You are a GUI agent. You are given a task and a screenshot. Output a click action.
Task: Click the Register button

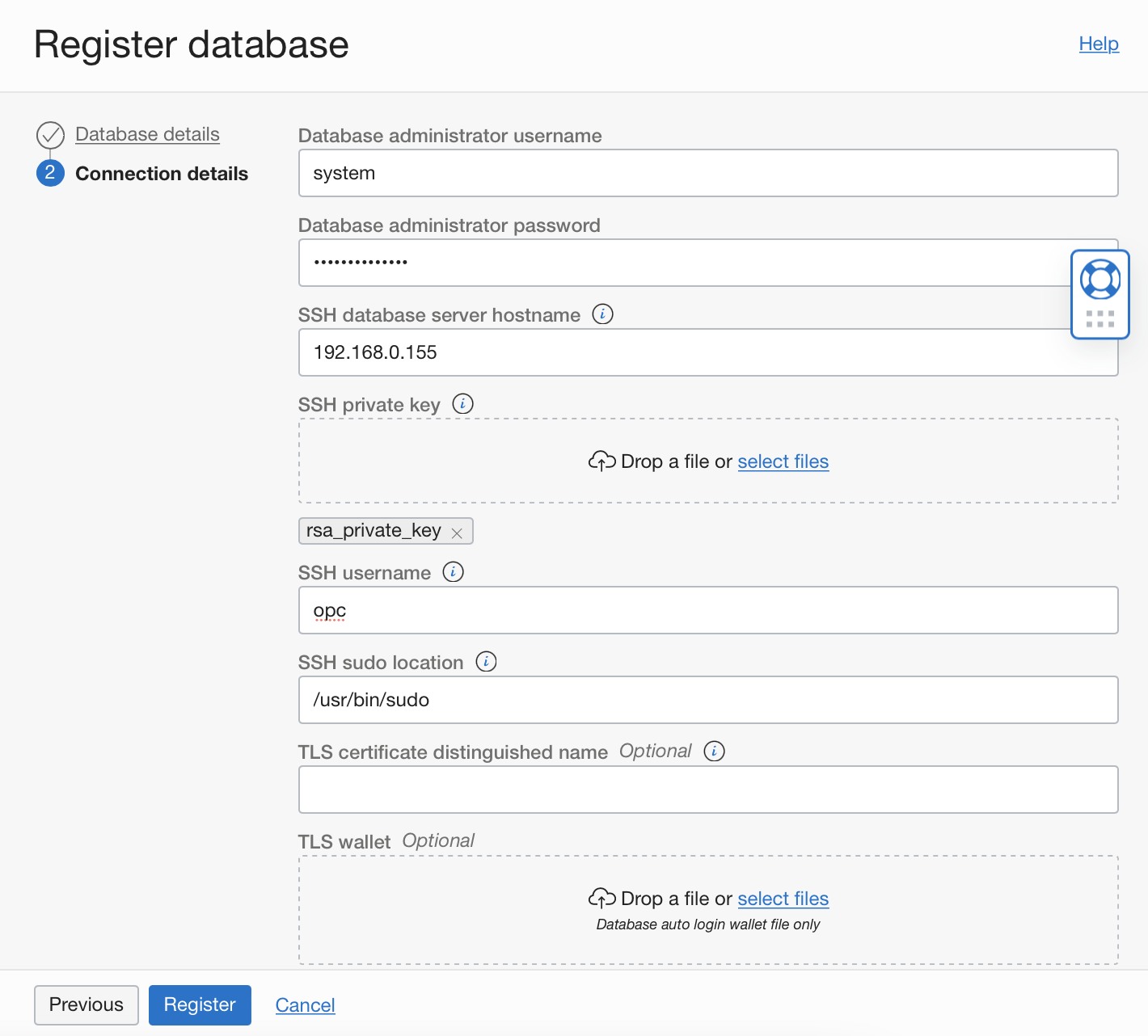[200, 1004]
